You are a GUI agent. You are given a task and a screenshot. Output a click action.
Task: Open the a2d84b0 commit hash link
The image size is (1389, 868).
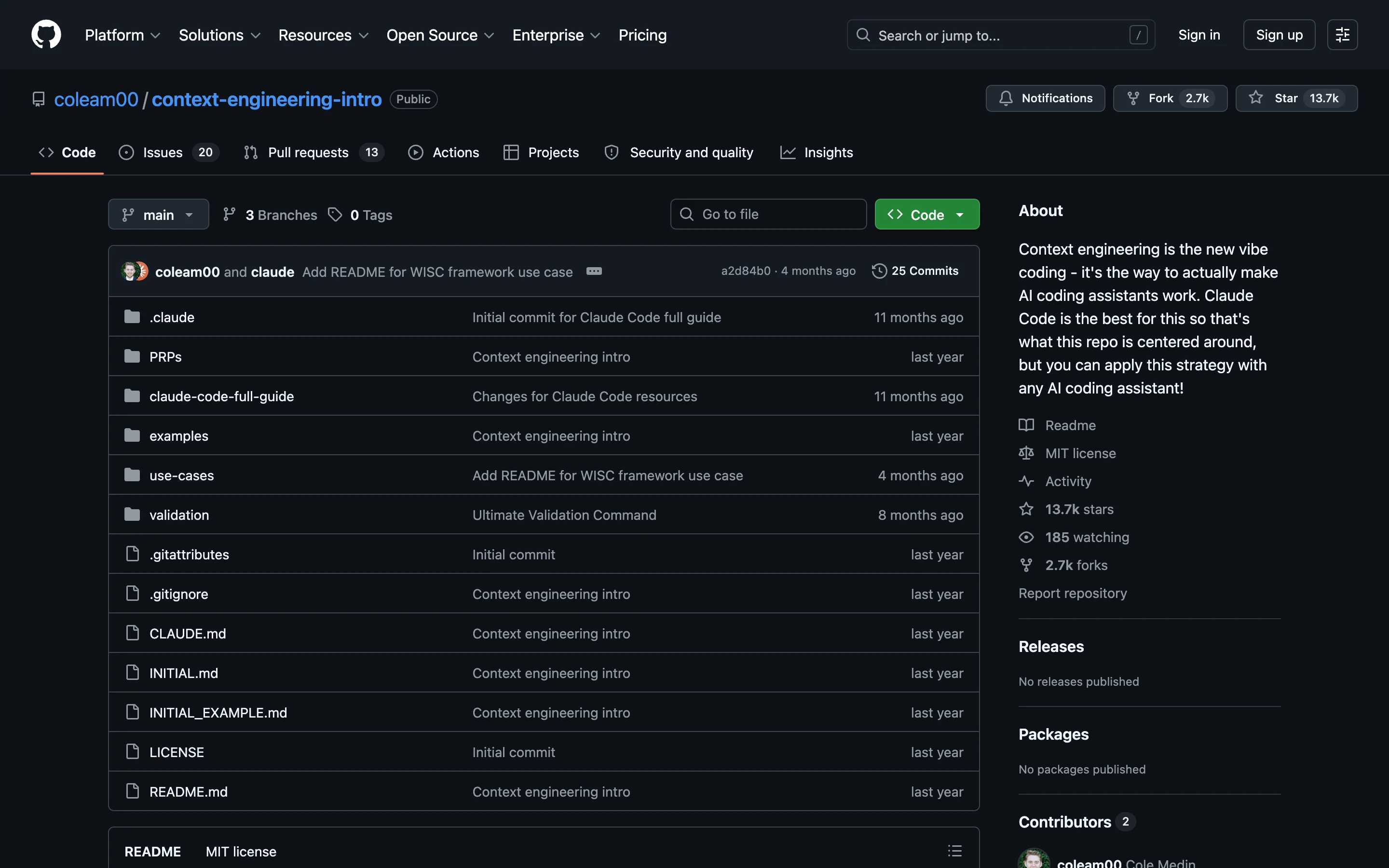(746, 271)
